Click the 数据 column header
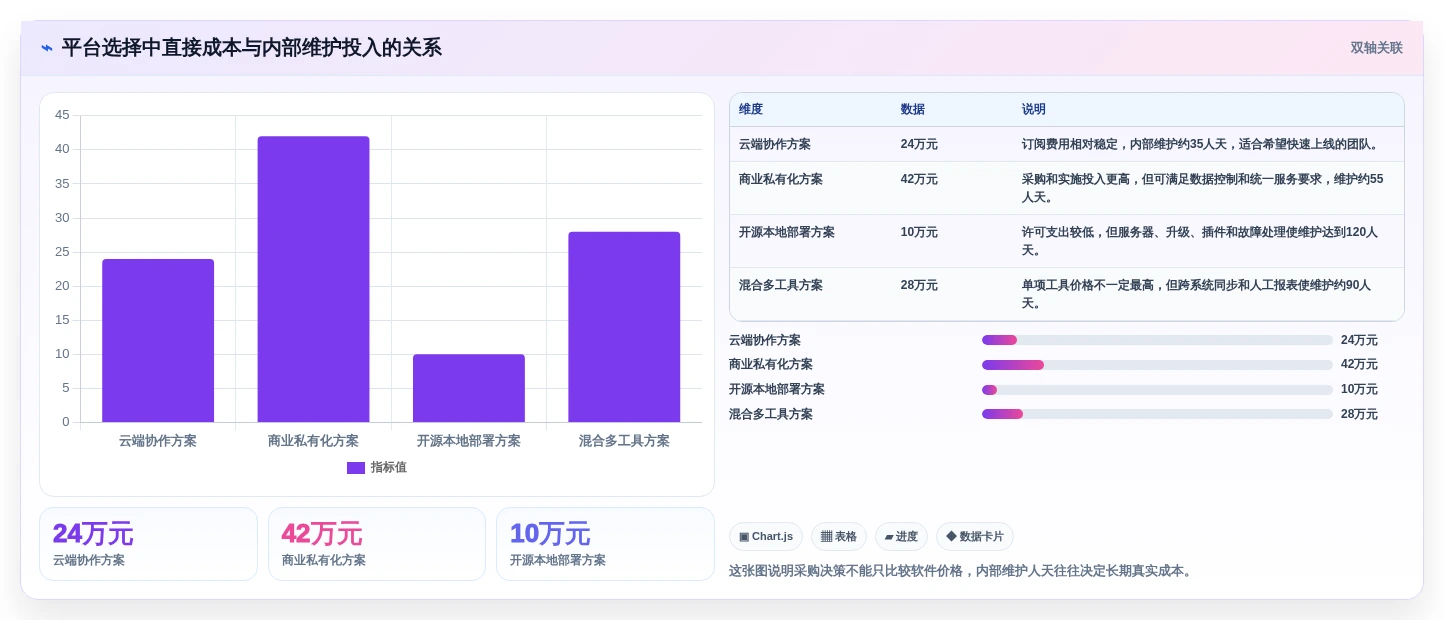 coord(913,110)
